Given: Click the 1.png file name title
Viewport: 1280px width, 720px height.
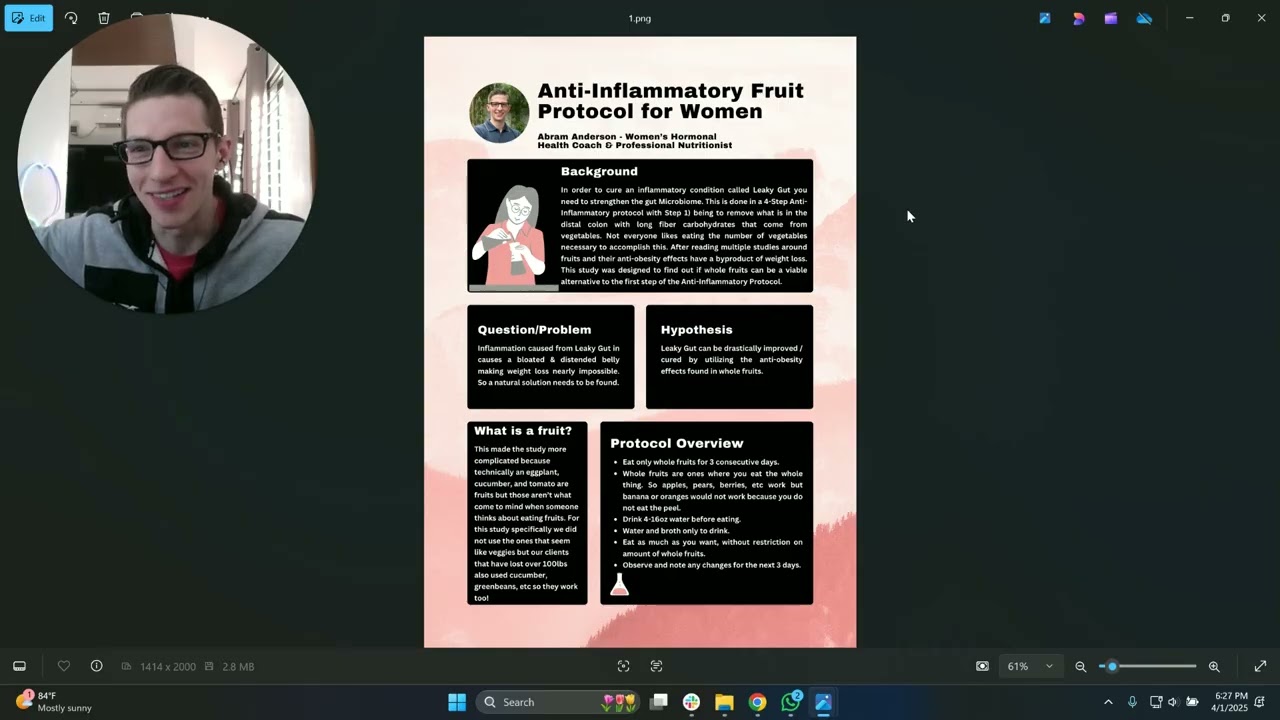Looking at the screenshot, I should tap(640, 18).
